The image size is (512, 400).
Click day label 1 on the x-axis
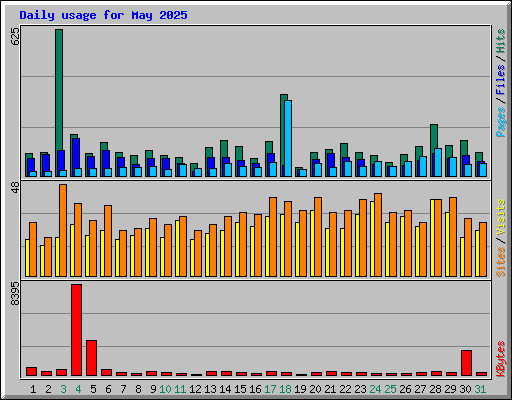pos(33,389)
